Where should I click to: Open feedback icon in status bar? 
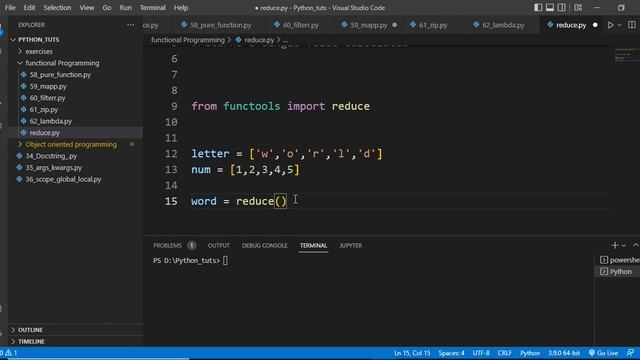coord(631,353)
